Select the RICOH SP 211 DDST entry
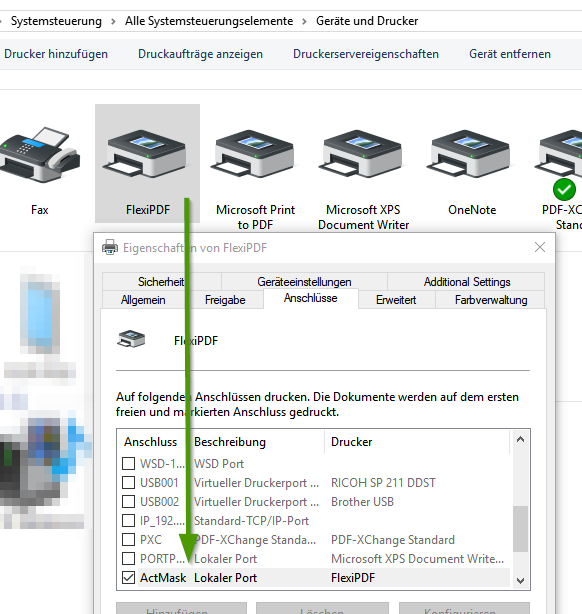 (x=383, y=482)
